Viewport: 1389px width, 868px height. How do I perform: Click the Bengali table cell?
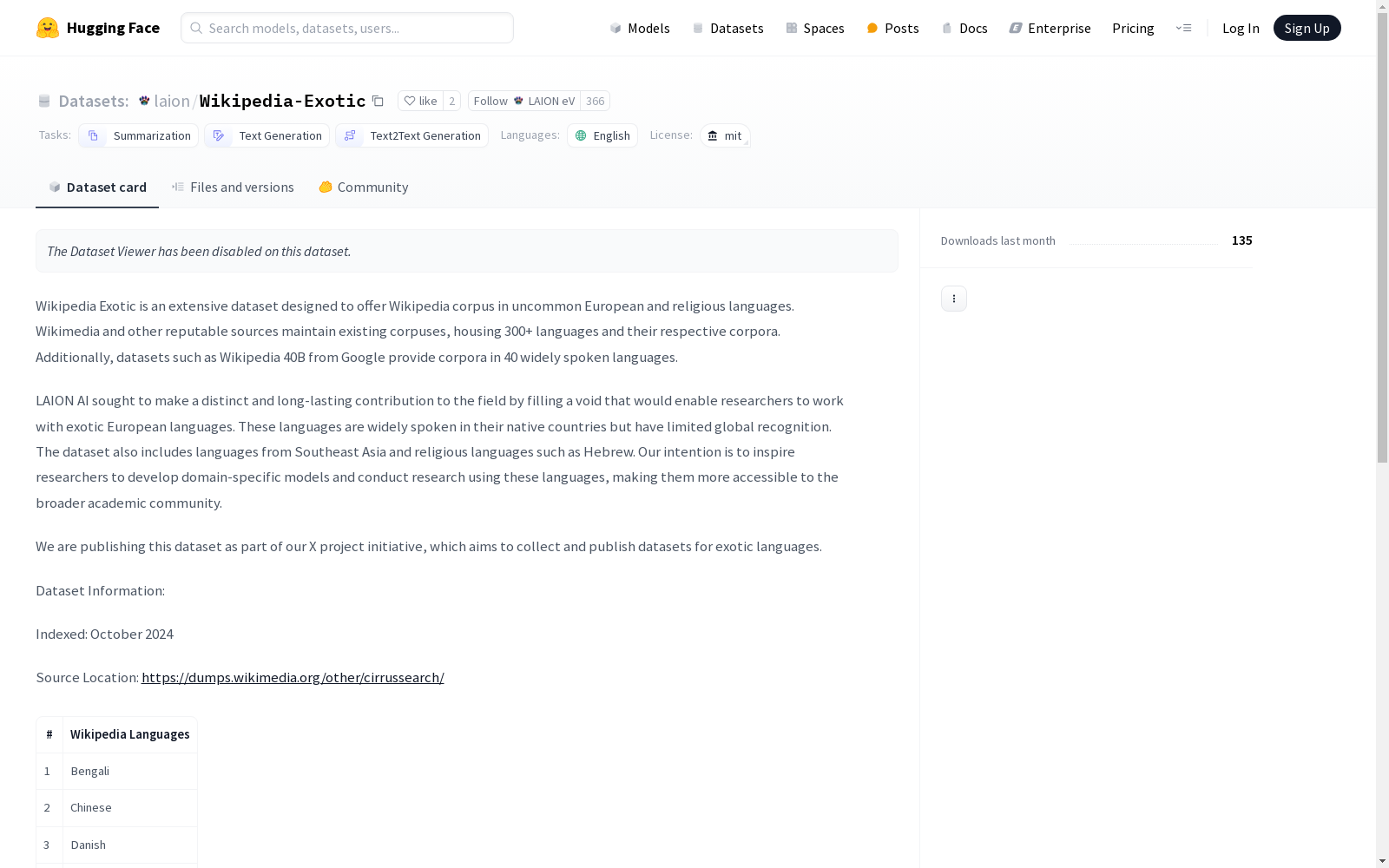[130, 771]
